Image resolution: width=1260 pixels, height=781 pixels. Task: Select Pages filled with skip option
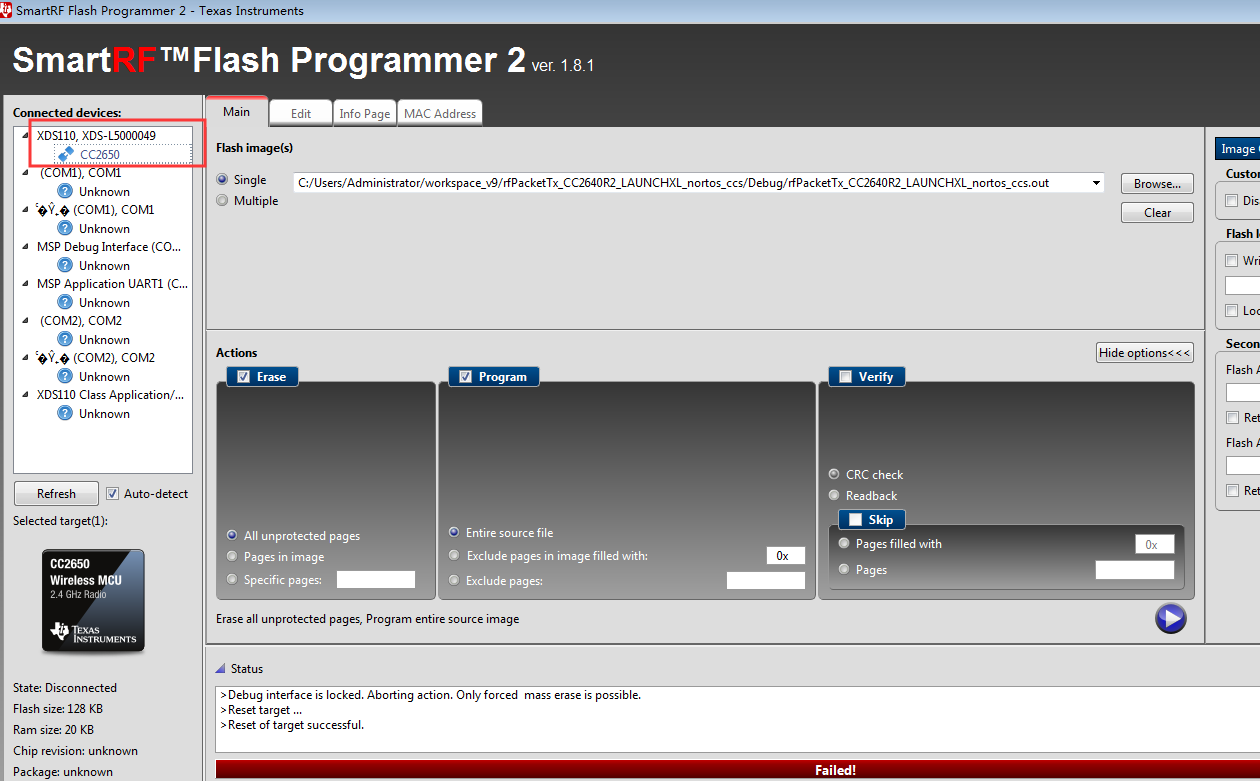(844, 543)
